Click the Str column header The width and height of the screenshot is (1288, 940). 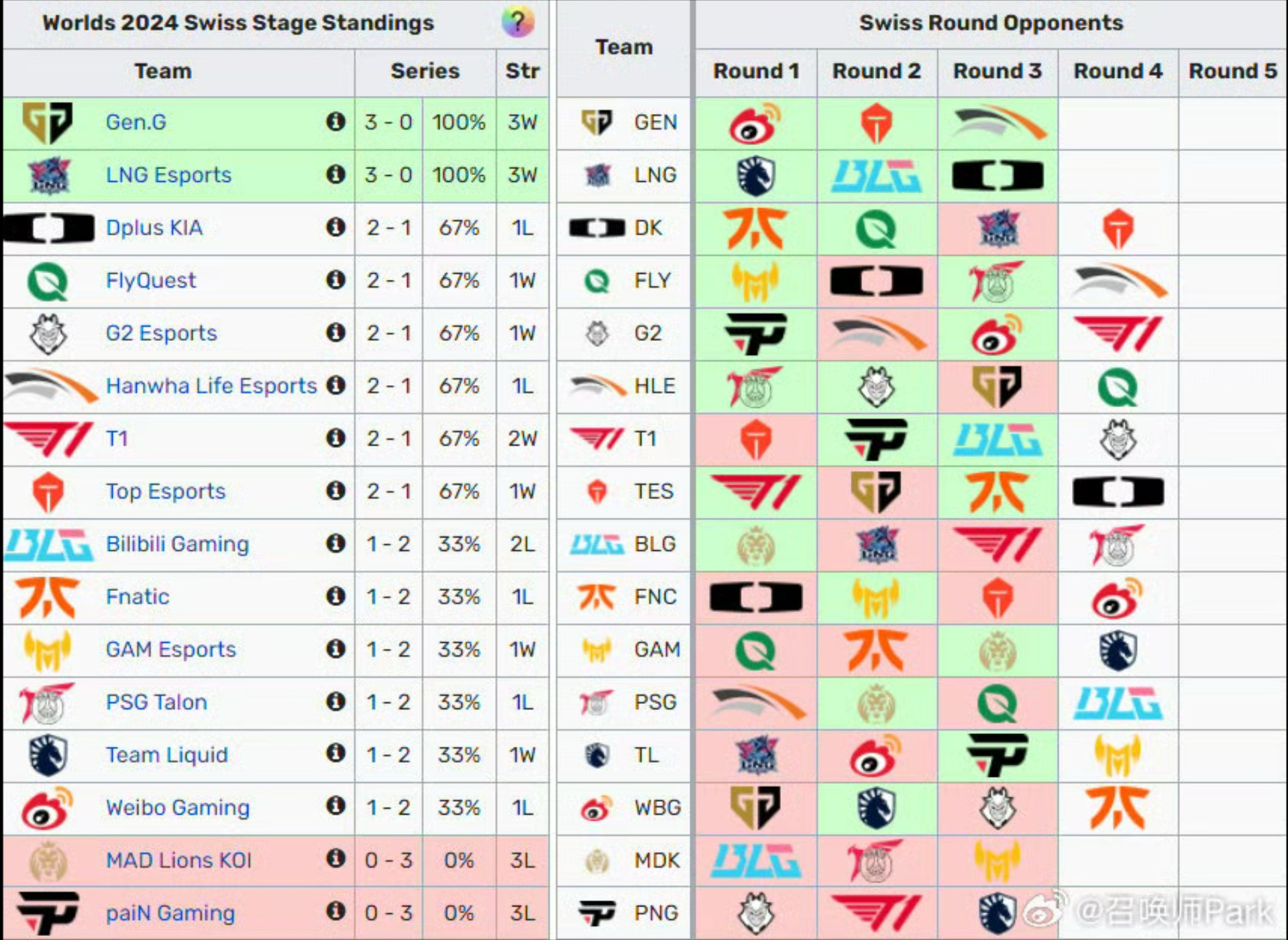click(522, 71)
